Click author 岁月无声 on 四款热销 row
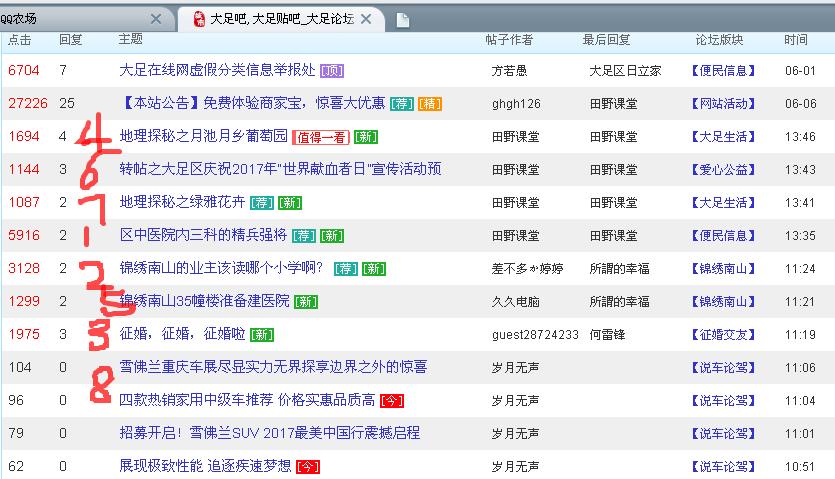This screenshot has height=479, width=835. 515,401
